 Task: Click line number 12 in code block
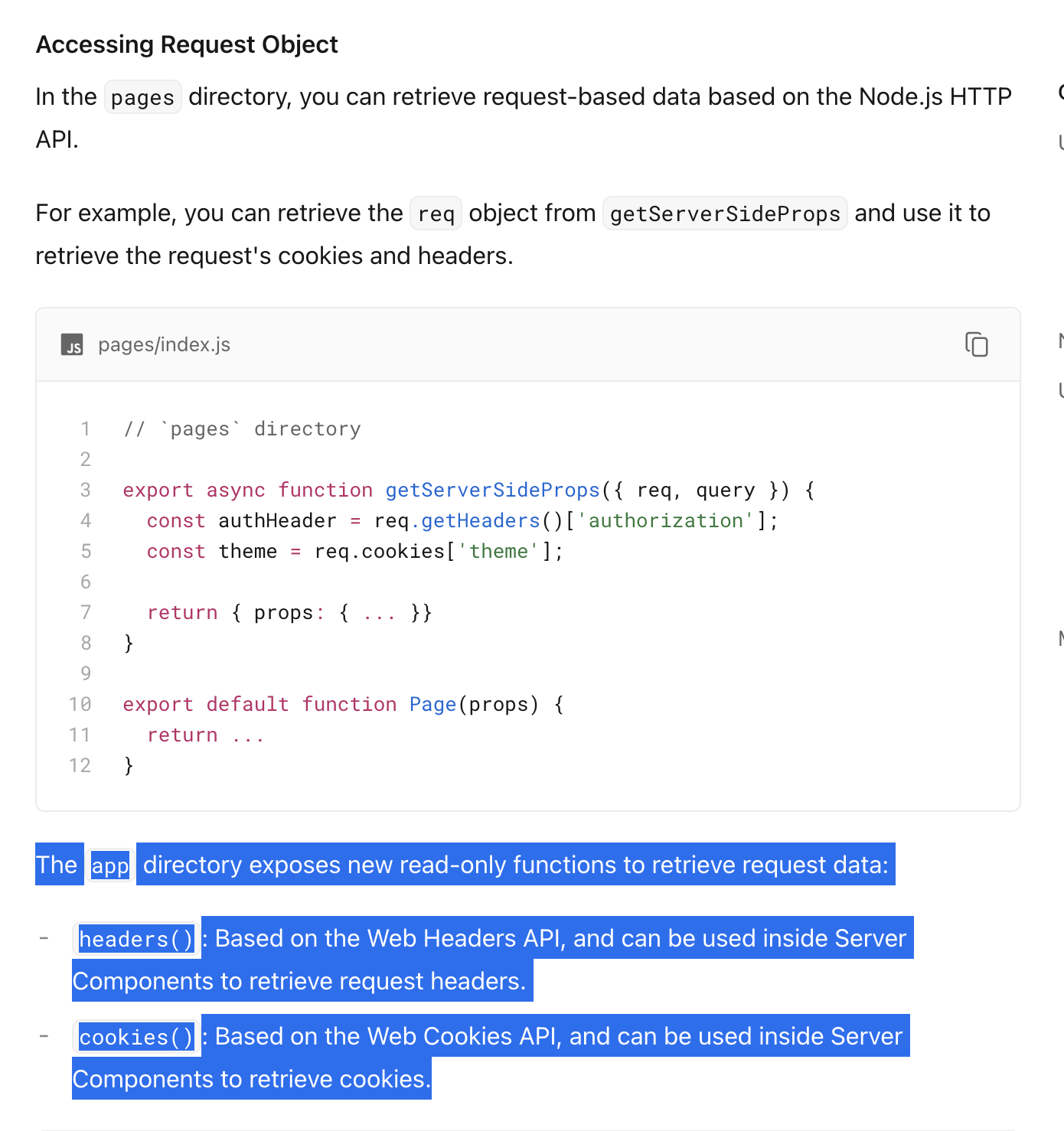80,765
